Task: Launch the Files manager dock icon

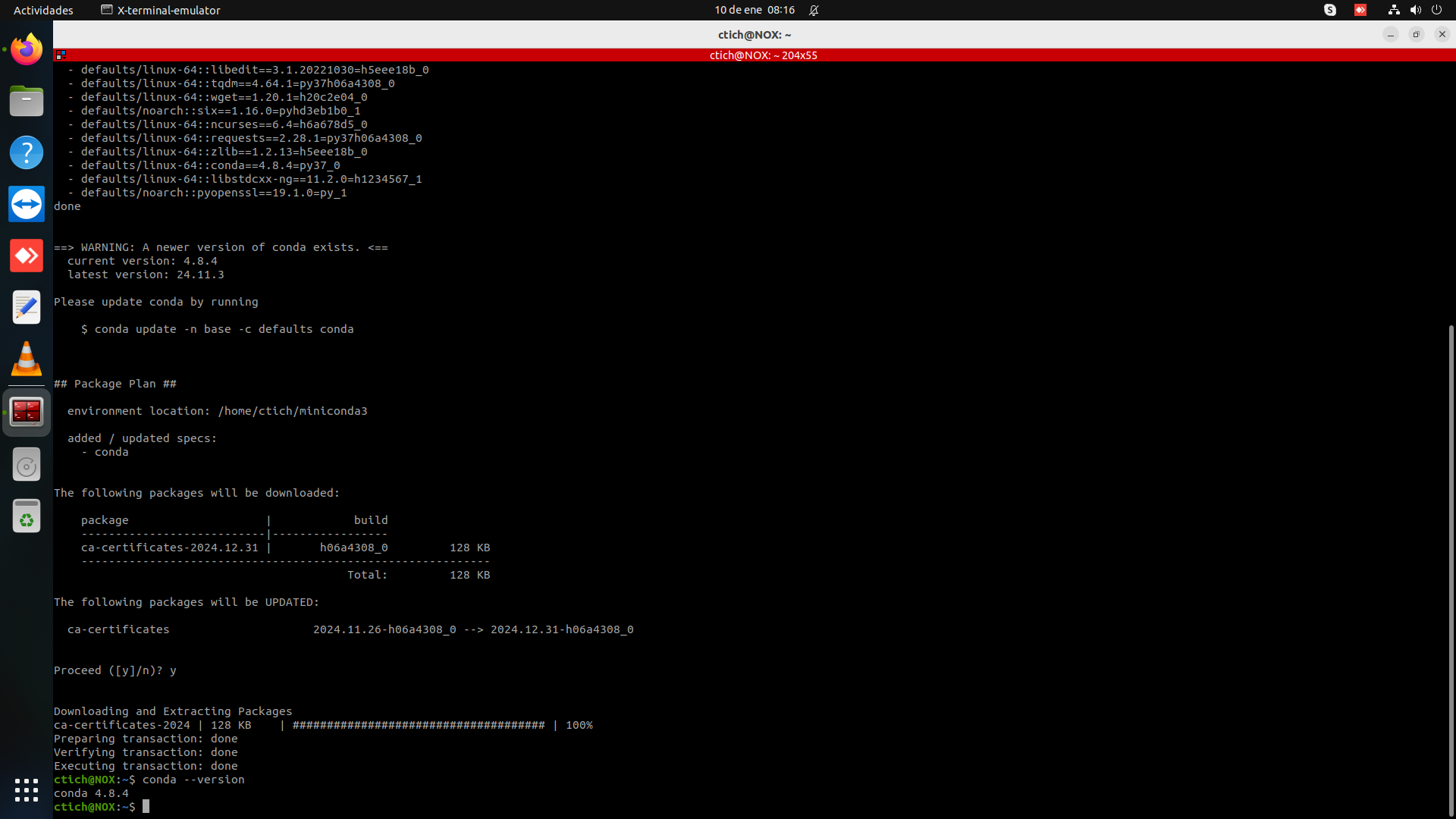Action: (x=27, y=101)
